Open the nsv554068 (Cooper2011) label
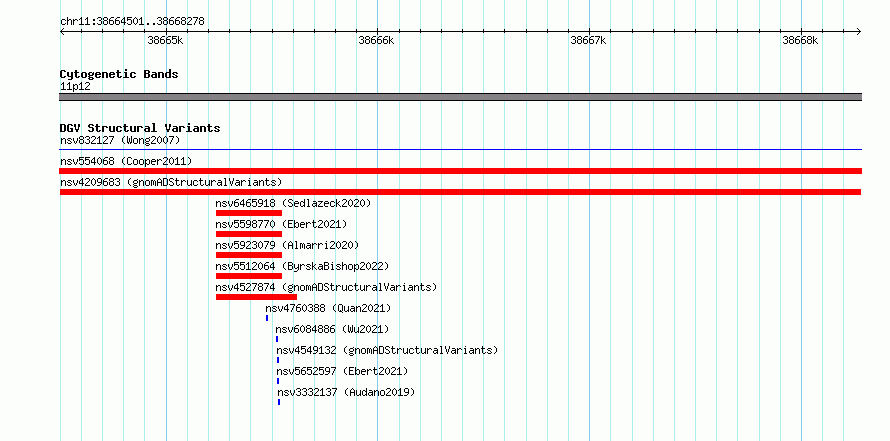Screen dimensions: 890x441 click(126, 161)
